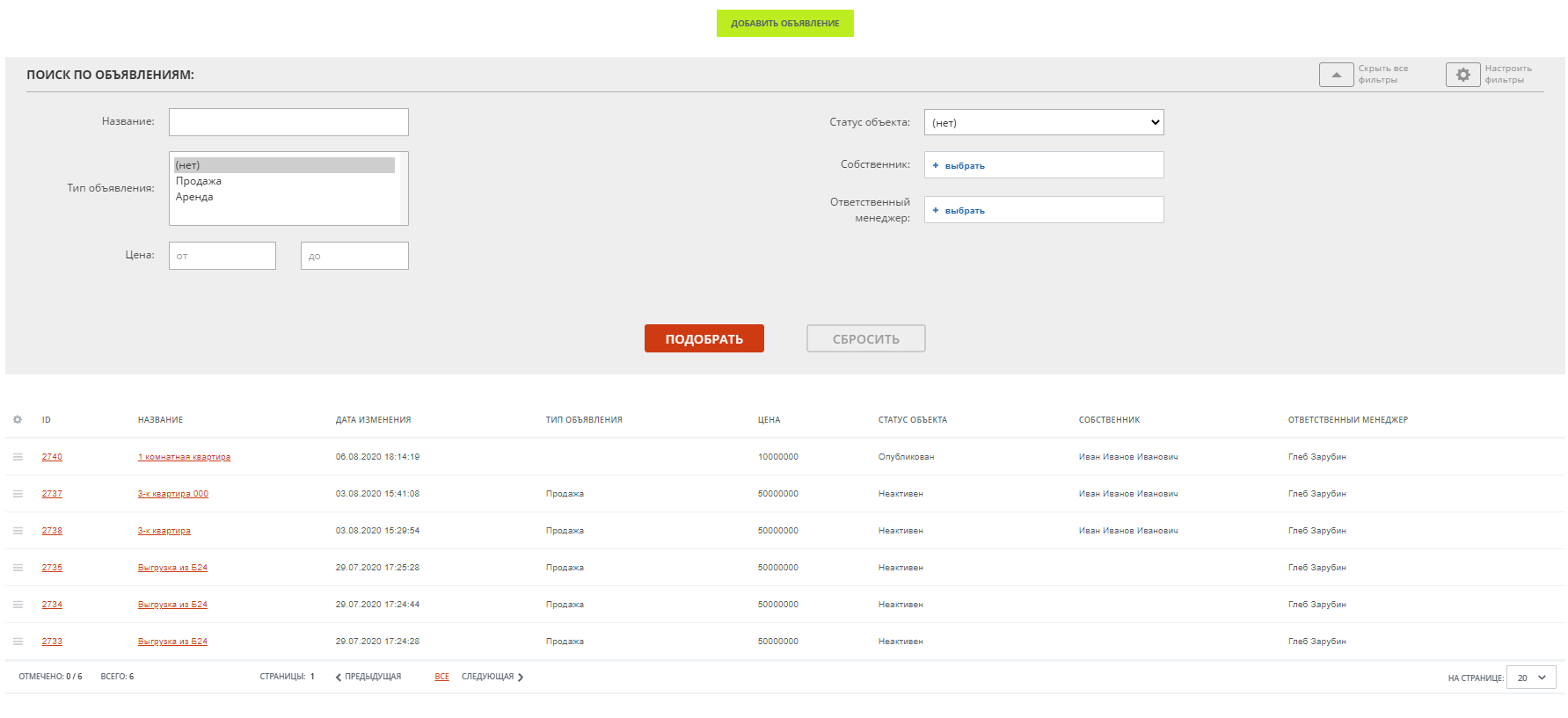
Task: Click plus icon to choose owner
Action: tap(936, 165)
